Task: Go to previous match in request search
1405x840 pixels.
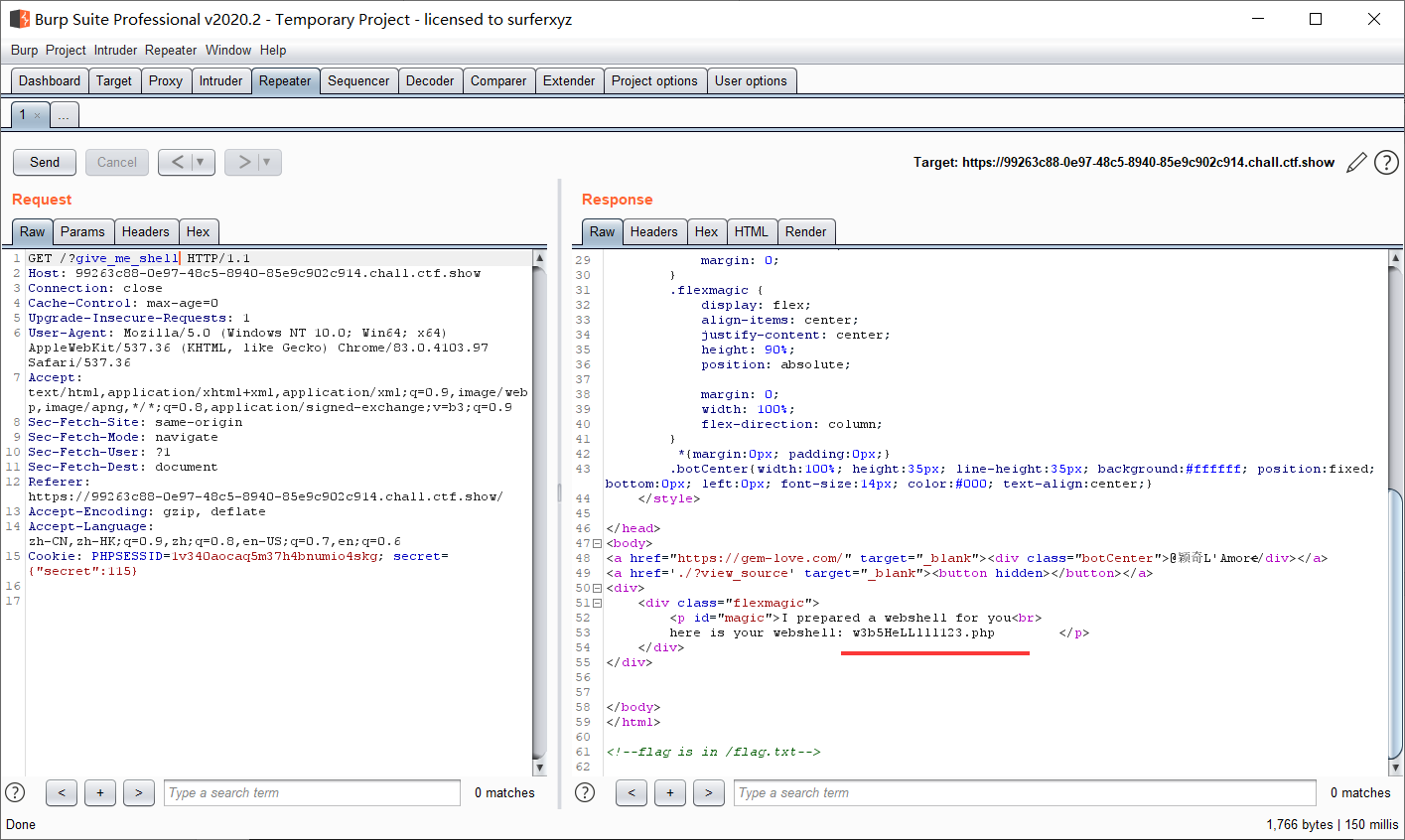Action: click(62, 792)
